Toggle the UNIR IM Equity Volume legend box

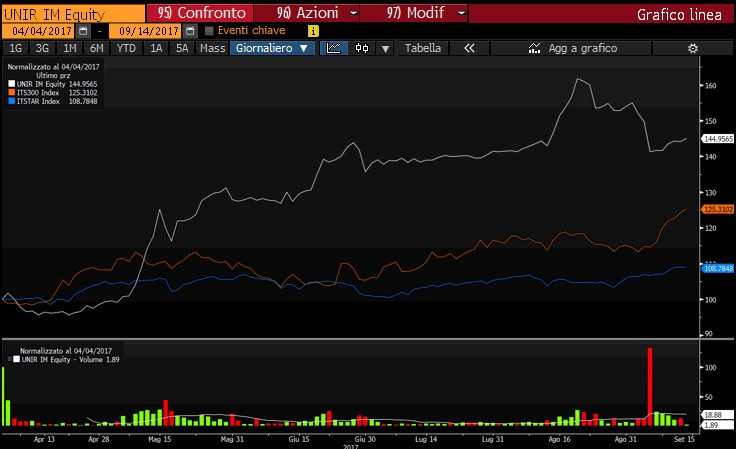click(x=16, y=359)
